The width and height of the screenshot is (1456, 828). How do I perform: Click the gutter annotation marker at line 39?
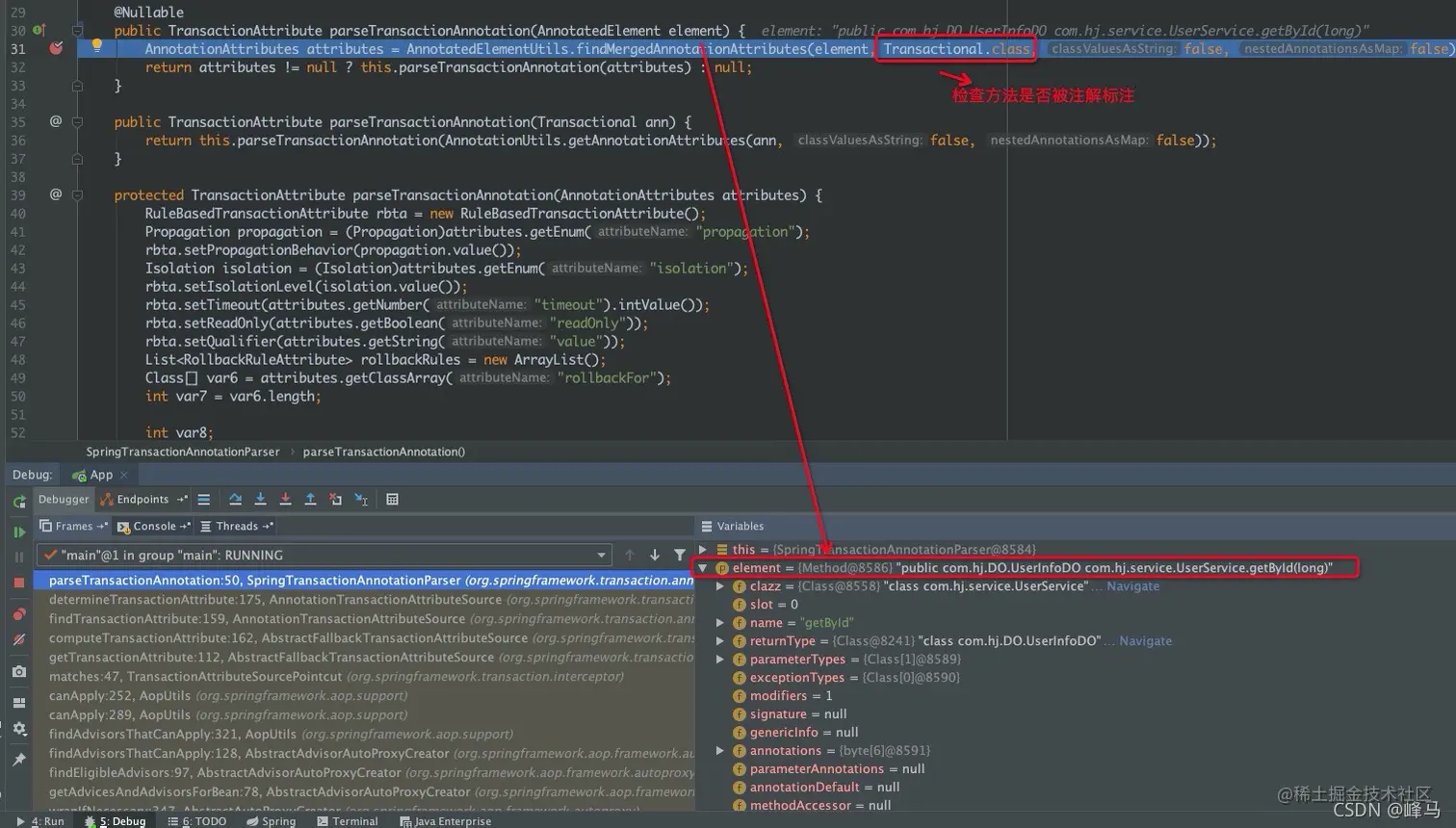[x=56, y=194]
